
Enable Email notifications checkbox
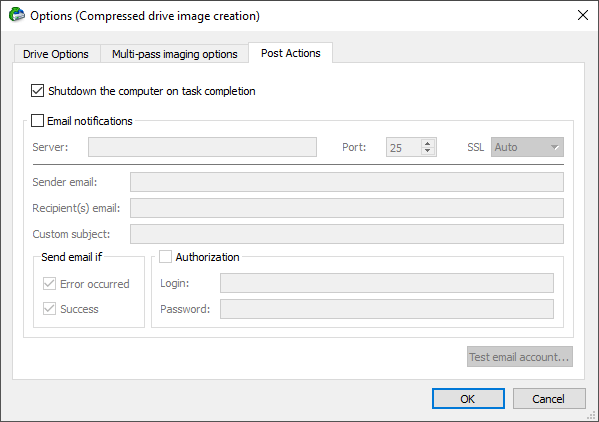tap(37, 121)
